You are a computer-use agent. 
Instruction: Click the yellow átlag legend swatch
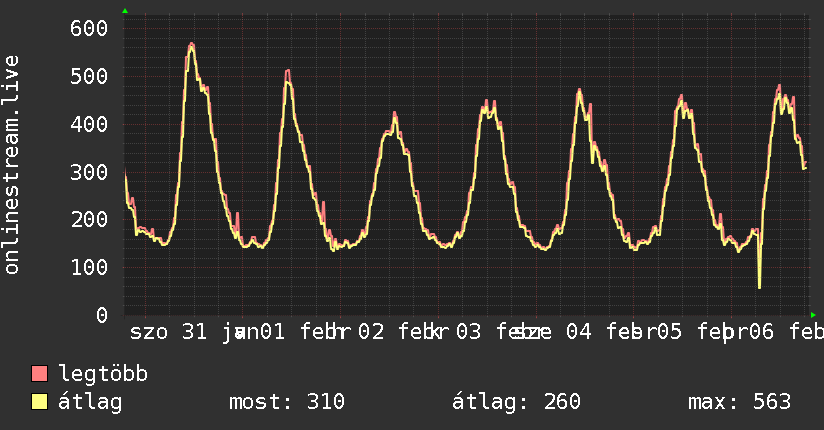(x=40, y=402)
